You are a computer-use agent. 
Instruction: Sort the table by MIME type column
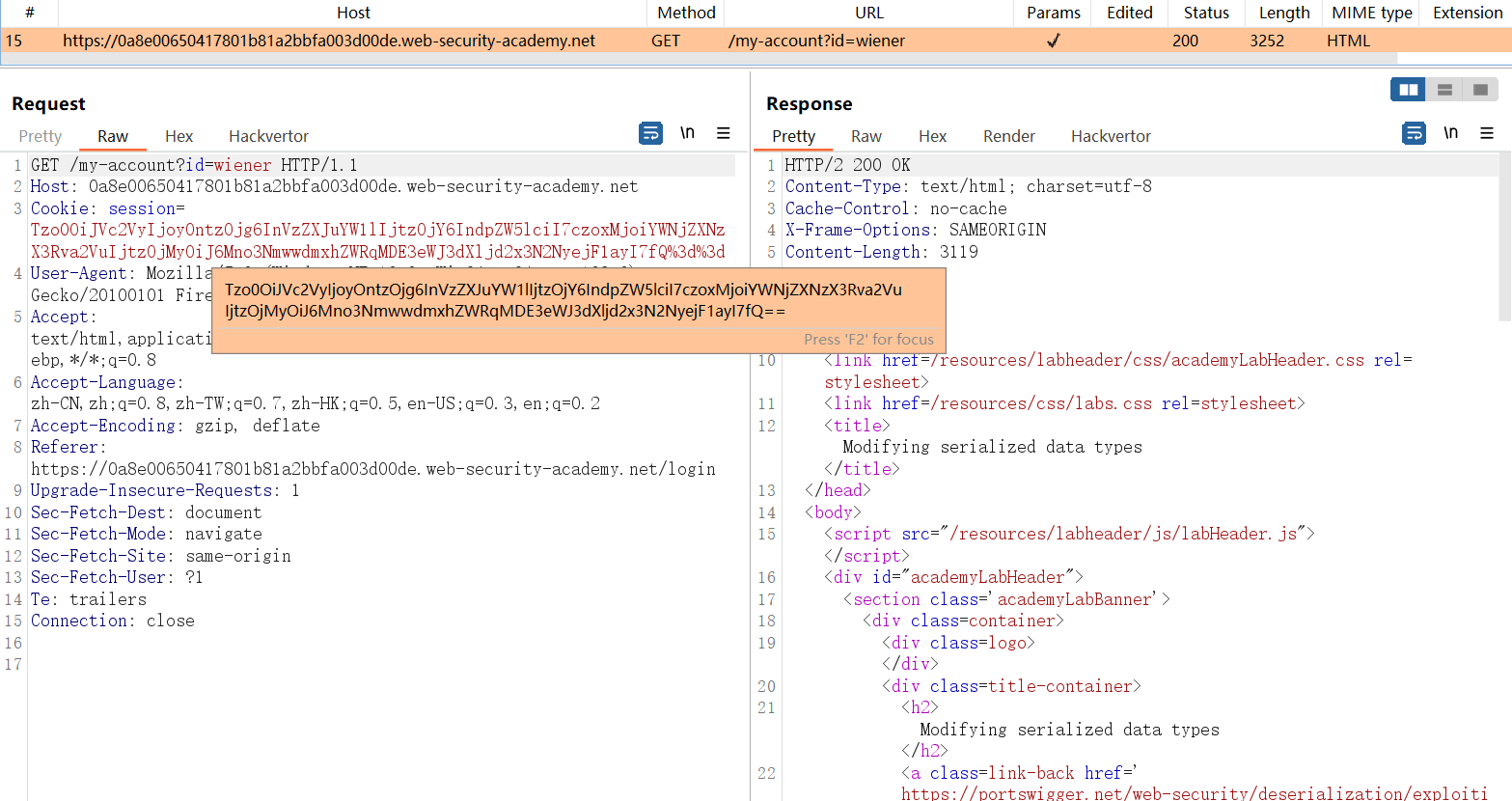(1371, 13)
